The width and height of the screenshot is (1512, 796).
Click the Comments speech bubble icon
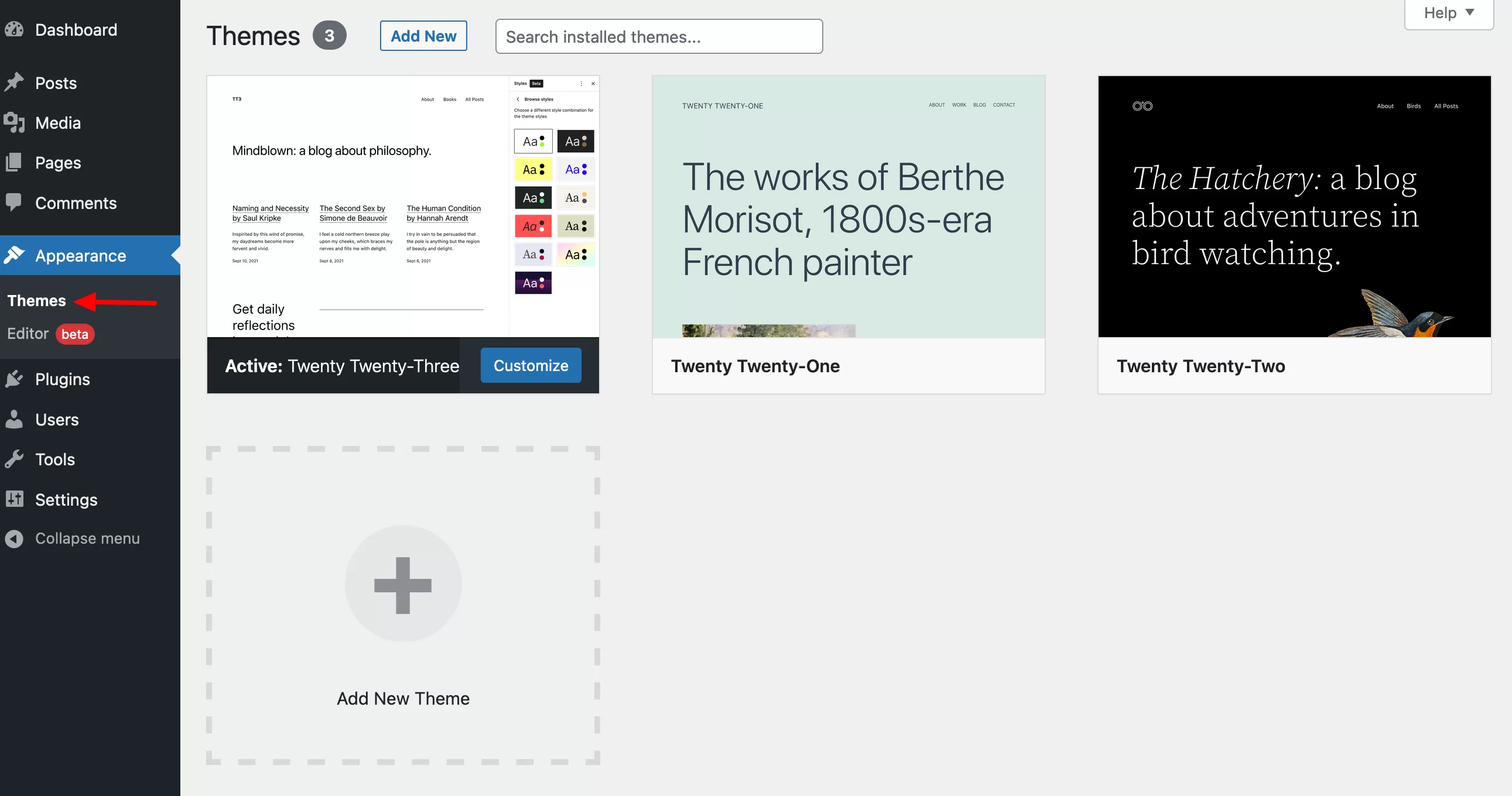[14, 203]
